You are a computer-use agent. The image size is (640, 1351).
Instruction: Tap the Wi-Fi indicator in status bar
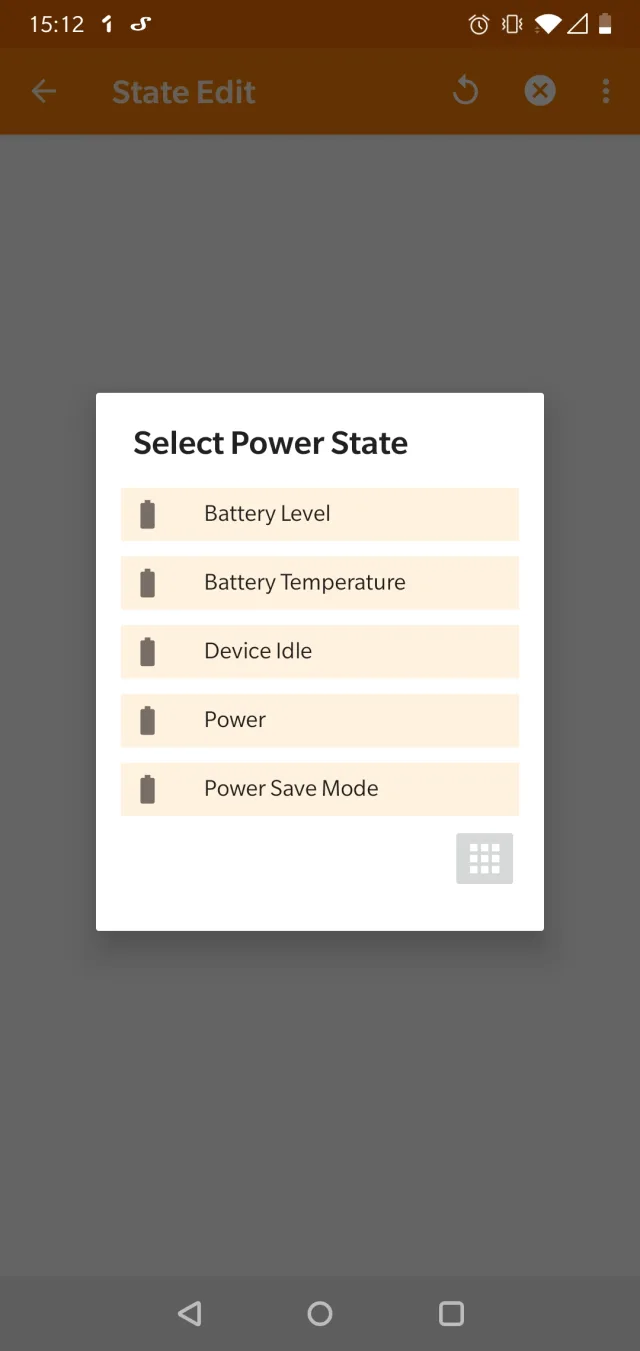[546, 24]
